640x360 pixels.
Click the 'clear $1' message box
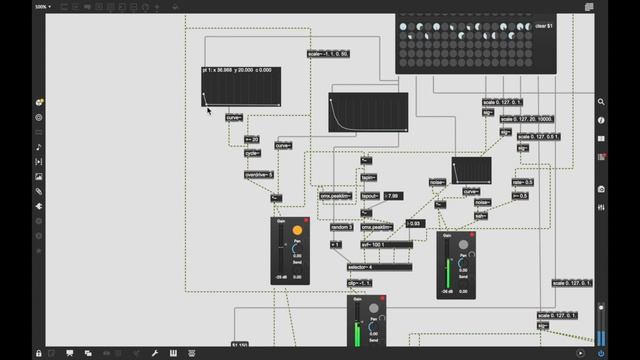544,26
